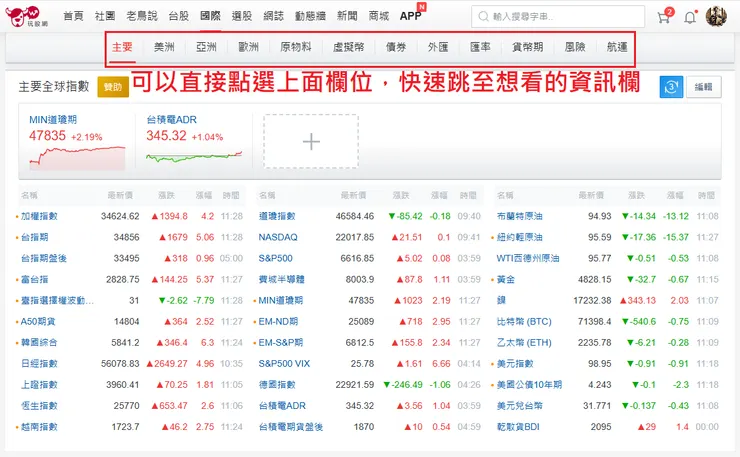Open S&P500 VIX row link
This screenshot has width=740, height=457.
pos(285,364)
